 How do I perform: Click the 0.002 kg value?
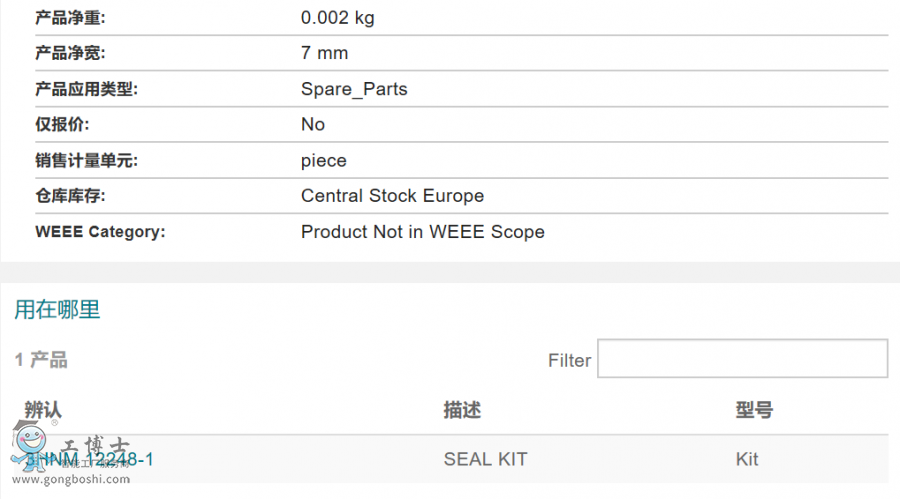pos(338,17)
